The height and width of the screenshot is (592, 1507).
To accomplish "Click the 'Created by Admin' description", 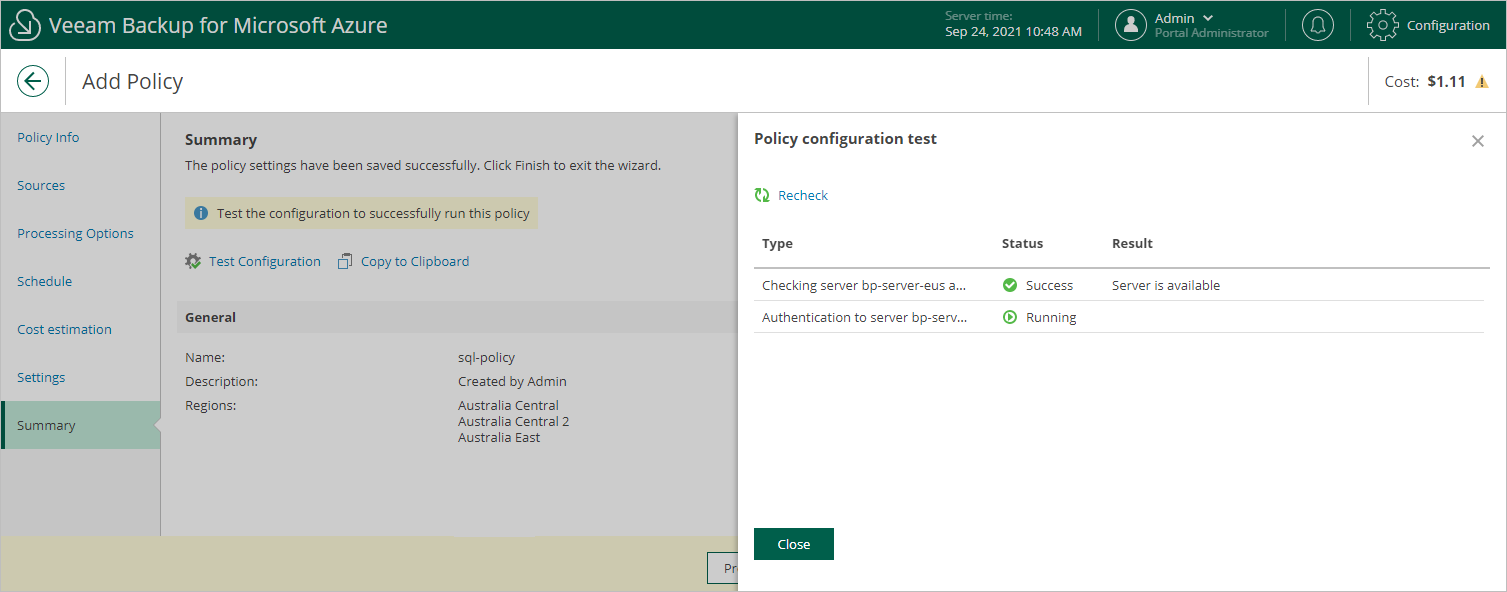I will (512, 381).
